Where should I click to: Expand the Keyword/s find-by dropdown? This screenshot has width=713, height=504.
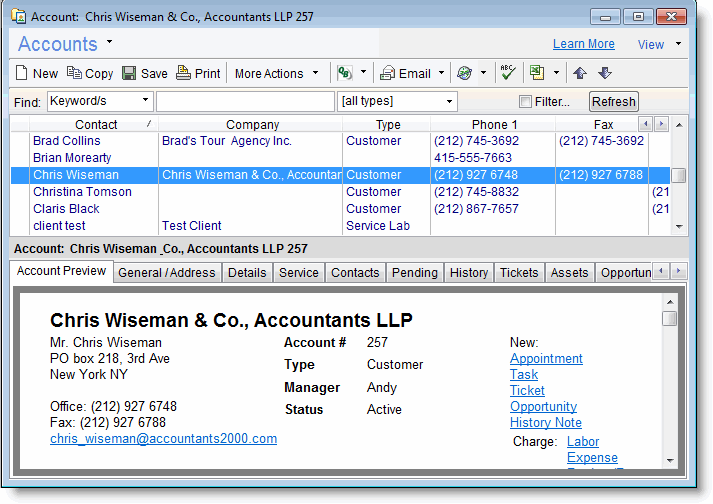146,101
